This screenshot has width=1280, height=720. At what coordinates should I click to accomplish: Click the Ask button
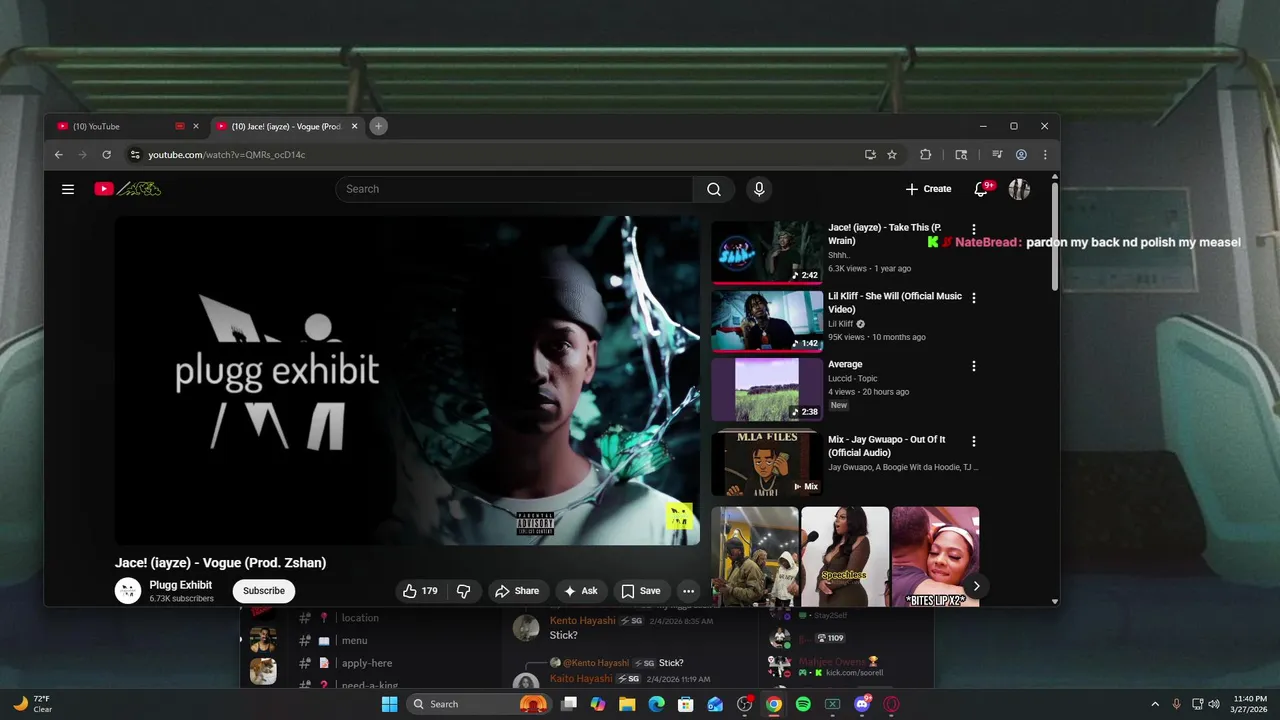pyautogui.click(x=581, y=591)
